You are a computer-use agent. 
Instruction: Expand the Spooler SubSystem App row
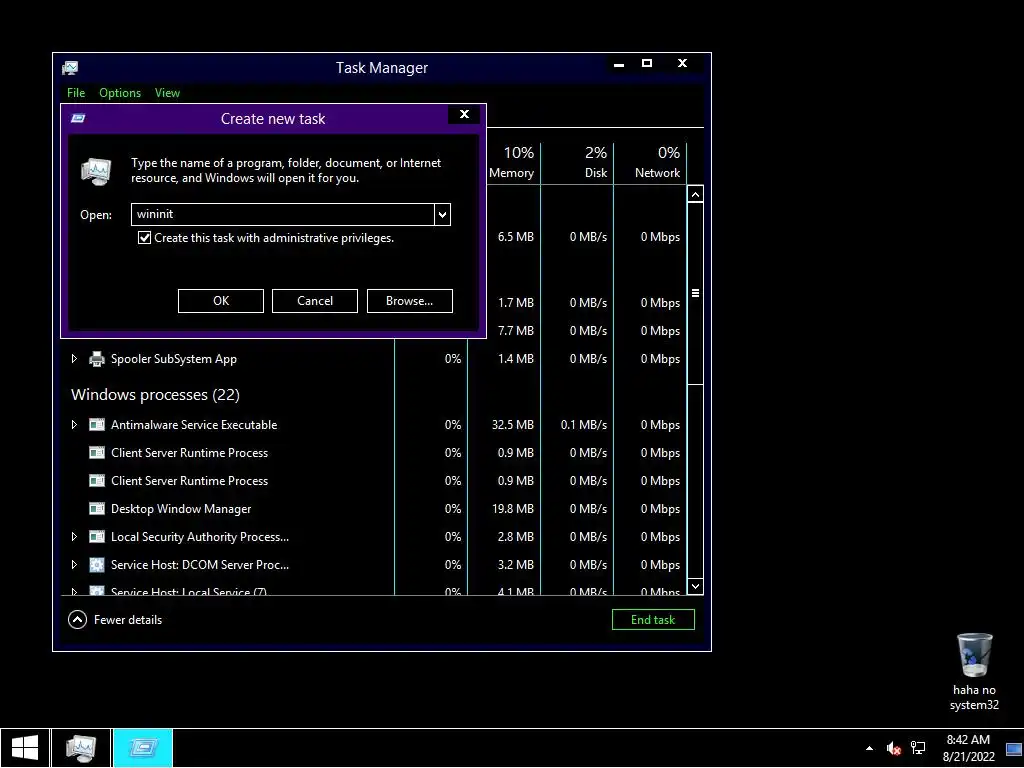(74, 359)
